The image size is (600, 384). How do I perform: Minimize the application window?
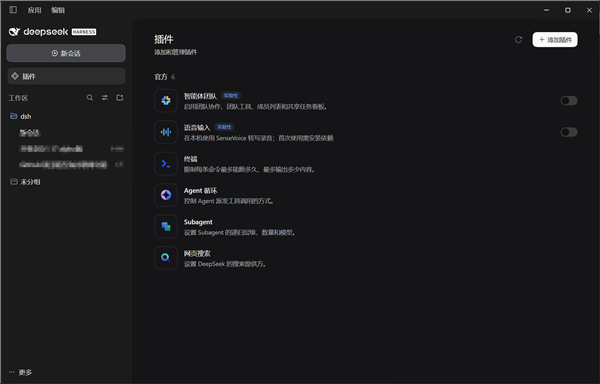click(546, 10)
